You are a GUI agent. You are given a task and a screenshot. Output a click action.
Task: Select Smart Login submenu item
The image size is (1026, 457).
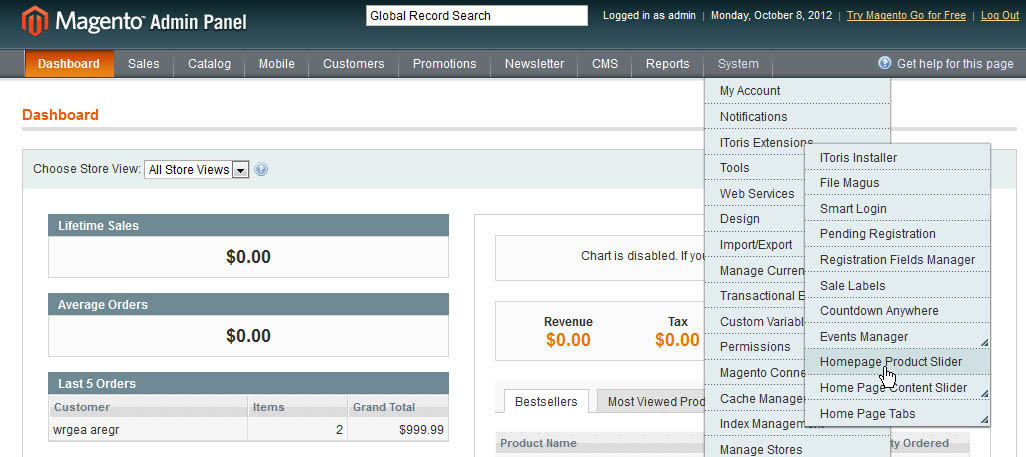click(898, 209)
